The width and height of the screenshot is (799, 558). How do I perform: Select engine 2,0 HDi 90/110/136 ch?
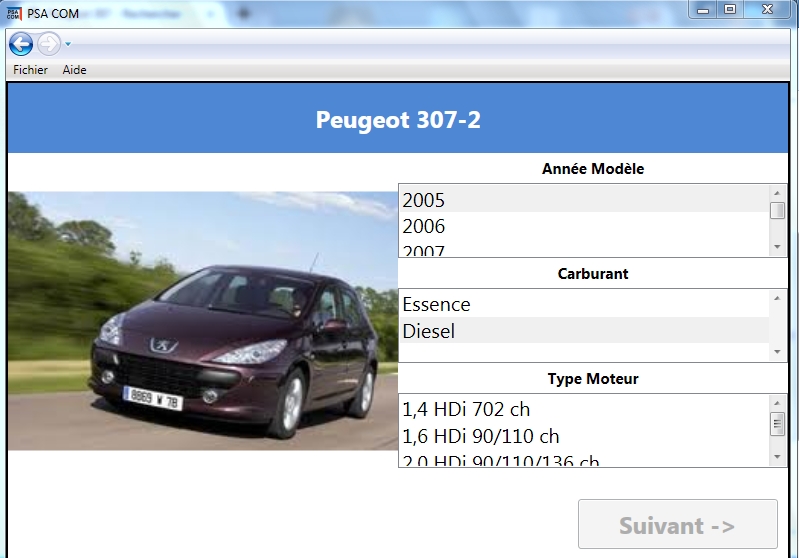pos(584,458)
